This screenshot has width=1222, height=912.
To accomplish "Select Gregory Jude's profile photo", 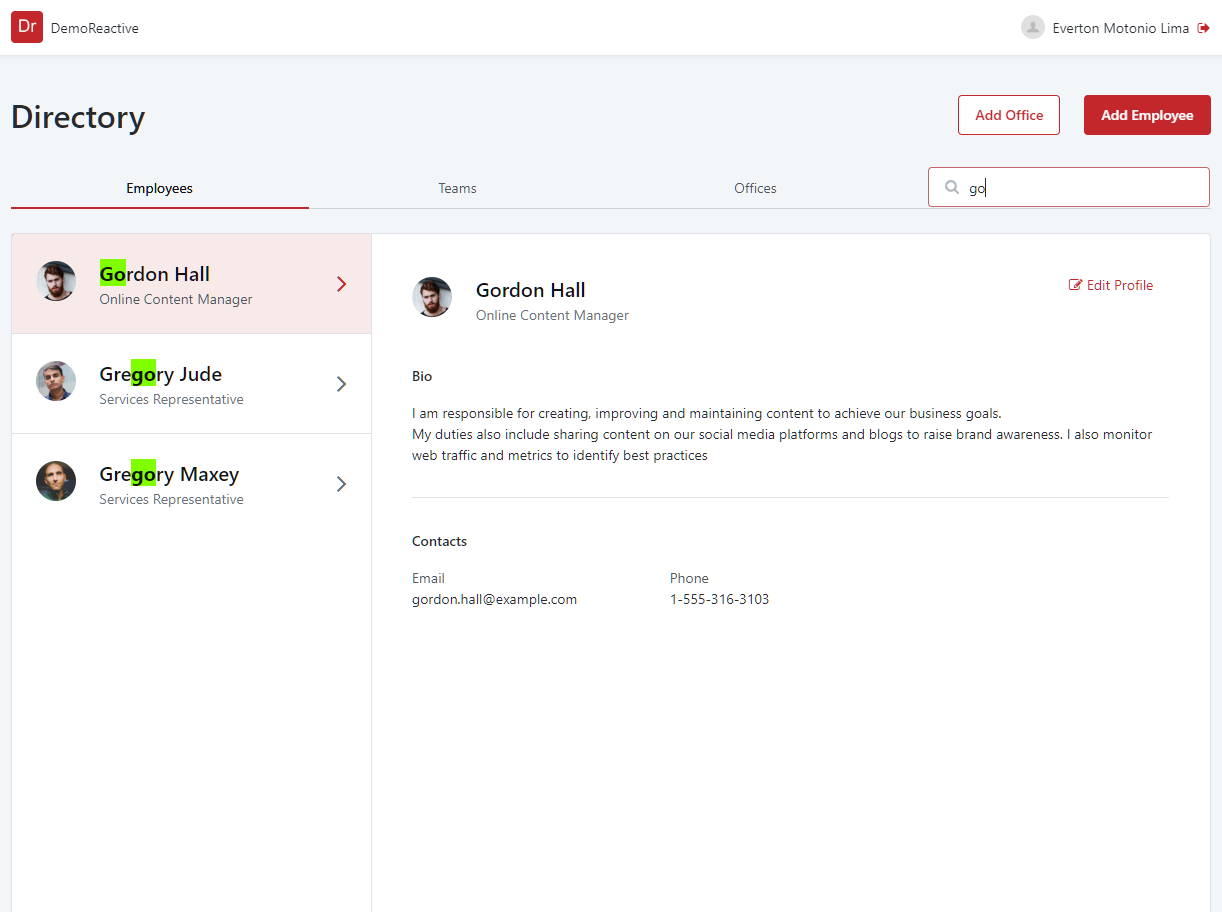I will pyautogui.click(x=56, y=381).
